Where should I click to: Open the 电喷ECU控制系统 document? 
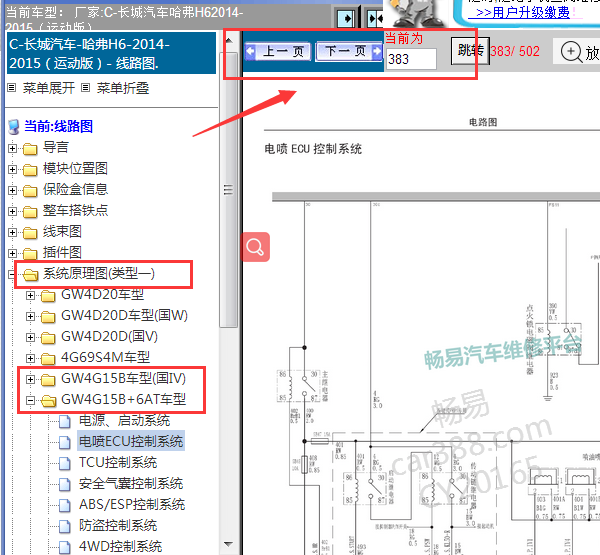(131, 441)
